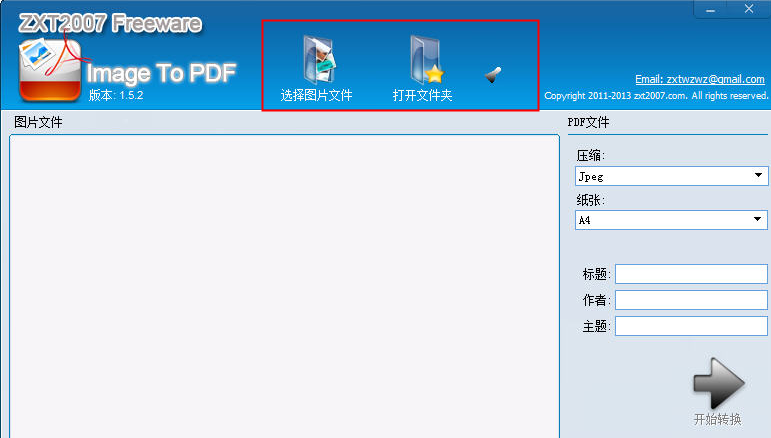Image resolution: width=771 pixels, height=438 pixels.
Task: Click the 主题 subject input field
Action: point(691,326)
